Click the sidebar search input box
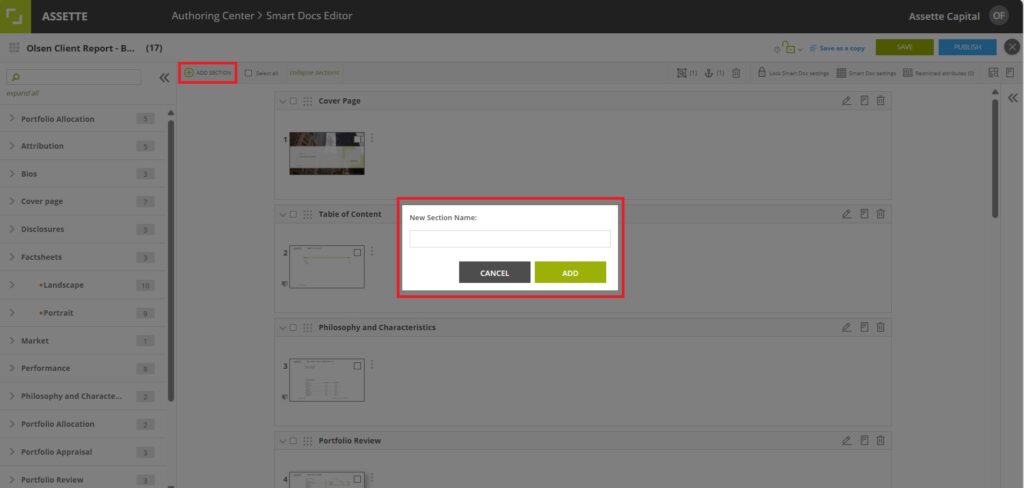The image size is (1024, 488). (x=73, y=77)
